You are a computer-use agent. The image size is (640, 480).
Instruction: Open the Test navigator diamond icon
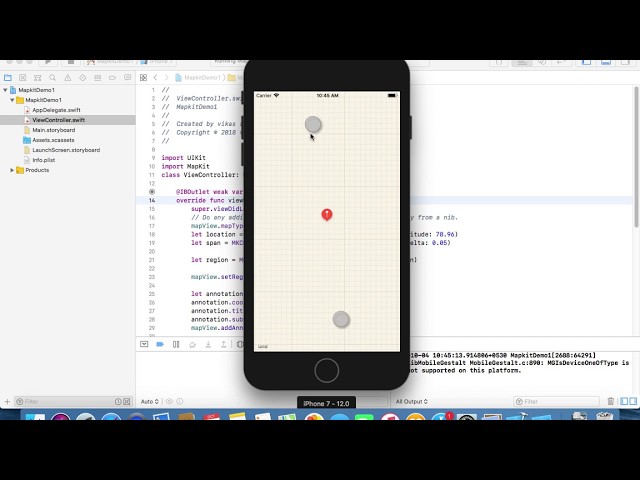[x=82, y=78]
